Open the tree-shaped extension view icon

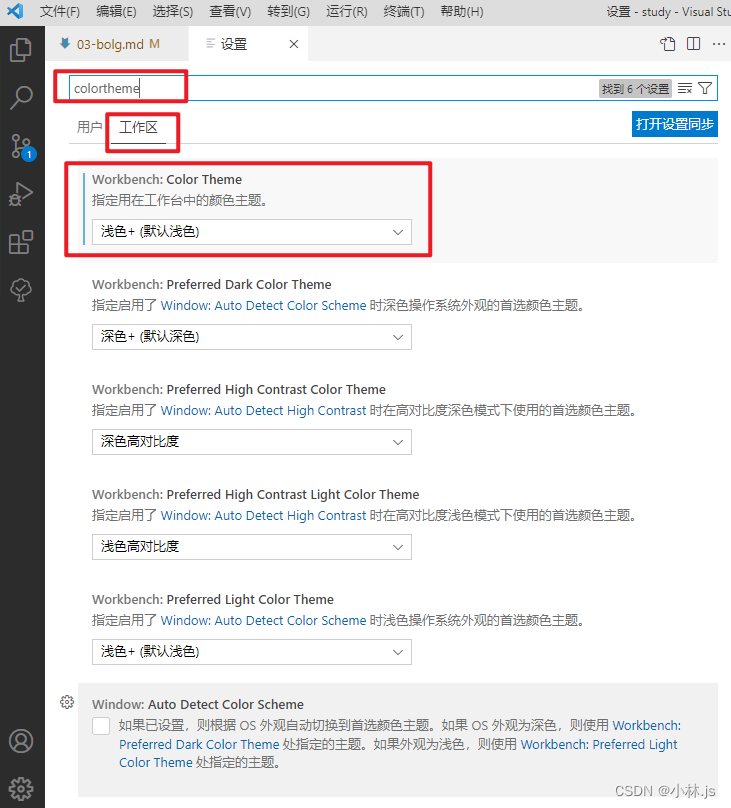coord(21,290)
